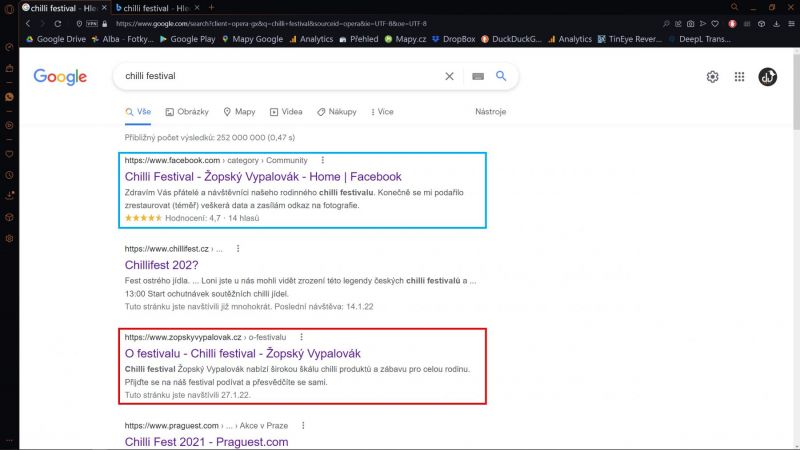Clear the search box with the X icon
The image size is (800, 450).
(x=449, y=76)
